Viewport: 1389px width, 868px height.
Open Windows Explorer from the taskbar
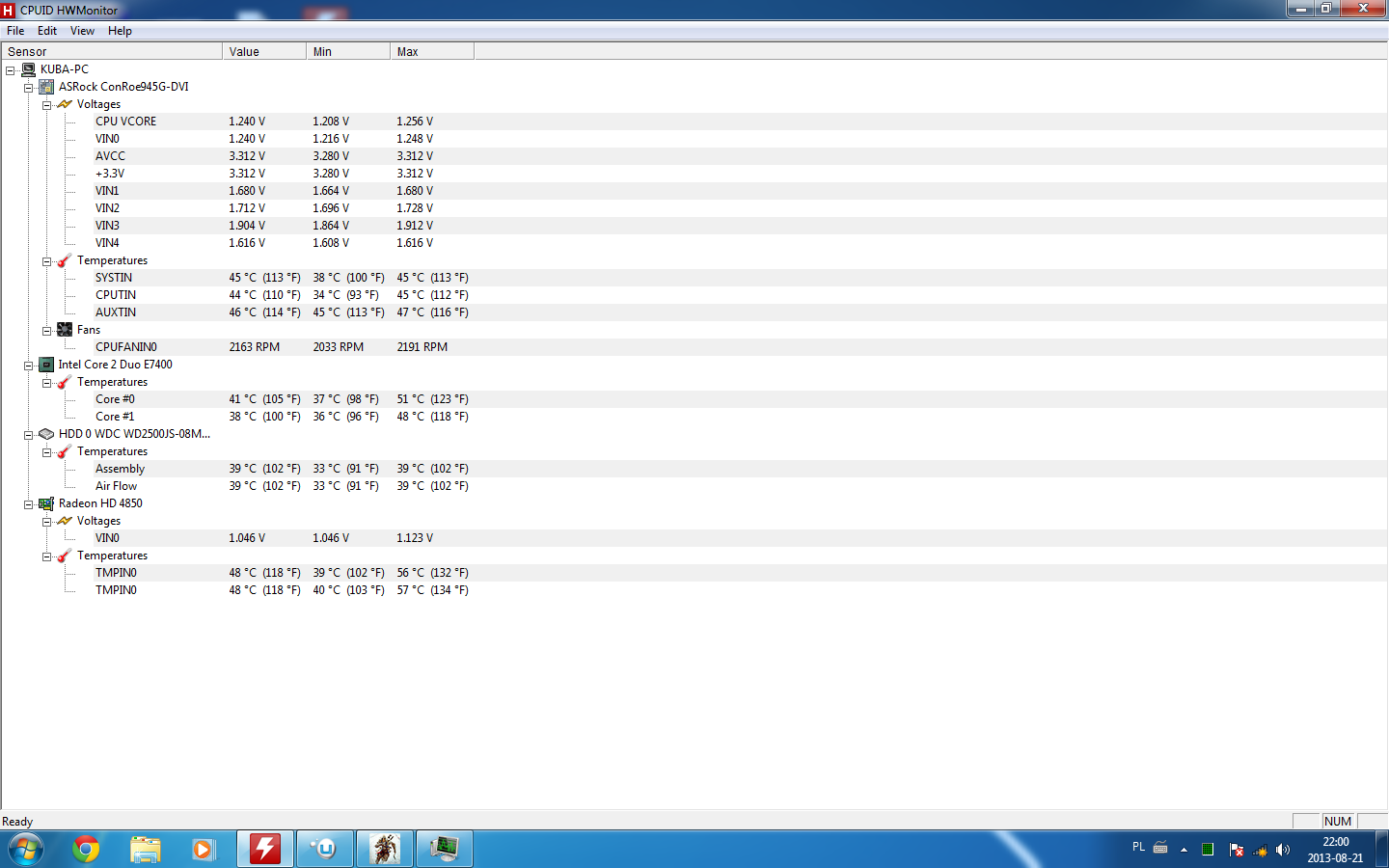tap(146, 850)
